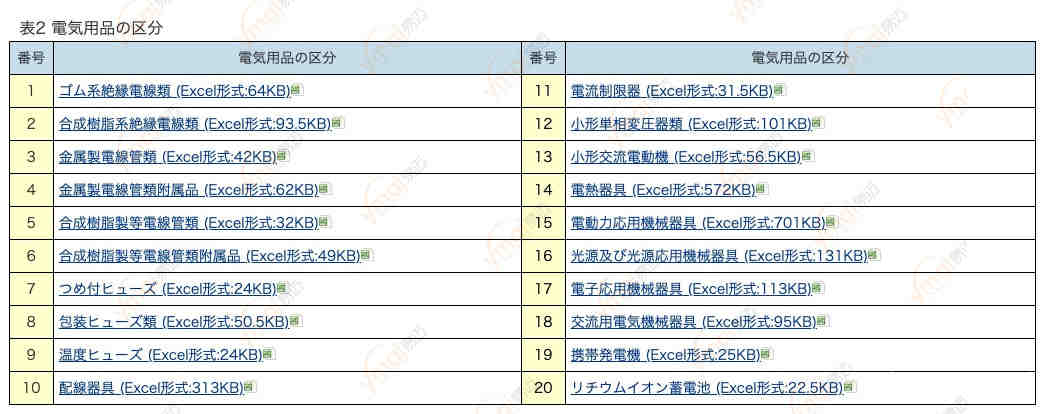Image resolution: width=1052 pixels, height=414 pixels.
Task: Click Excel icon beside ゴム系絶縁電線類 link
Action: coord(295,90)
